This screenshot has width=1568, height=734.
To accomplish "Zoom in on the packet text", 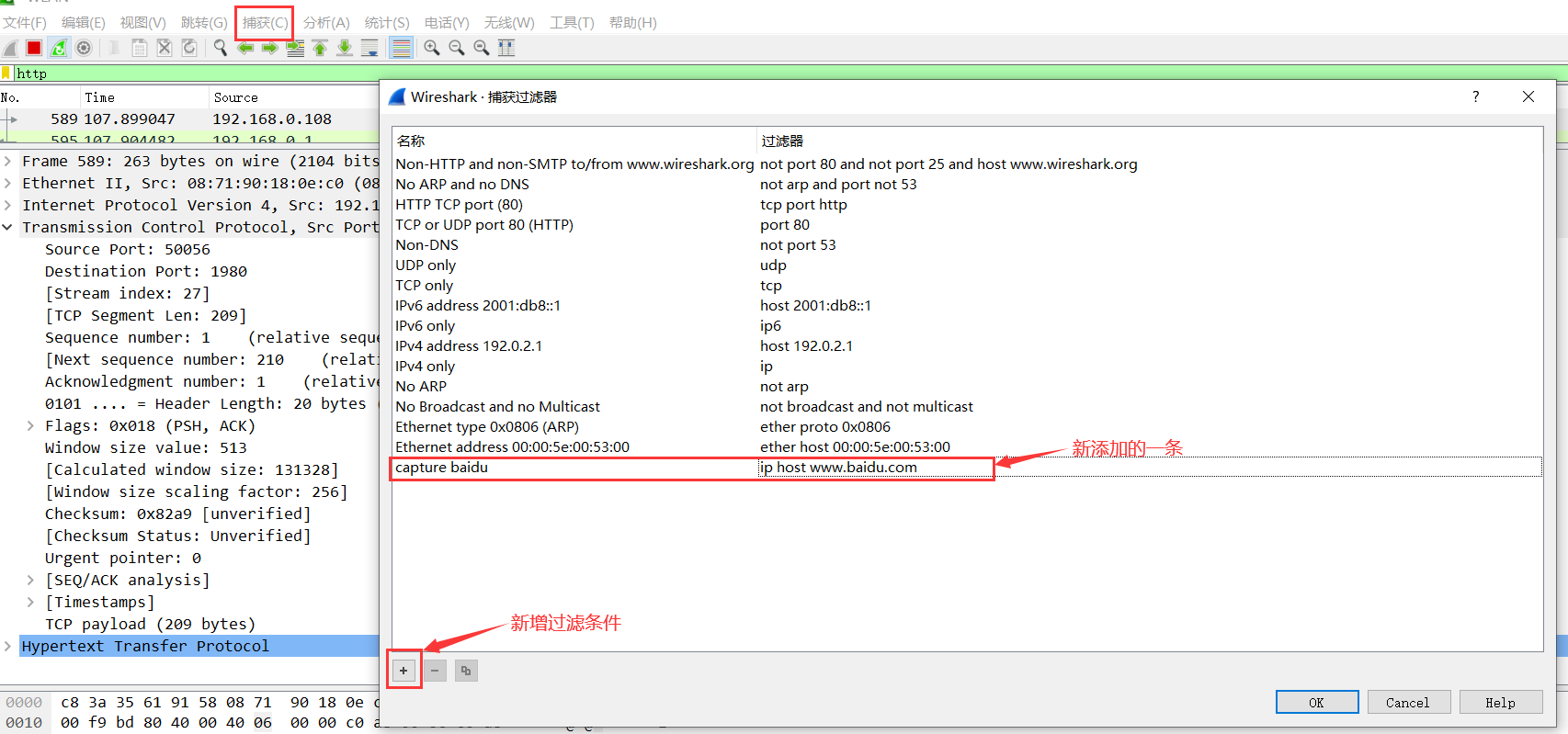I will [x=432, y=48].
